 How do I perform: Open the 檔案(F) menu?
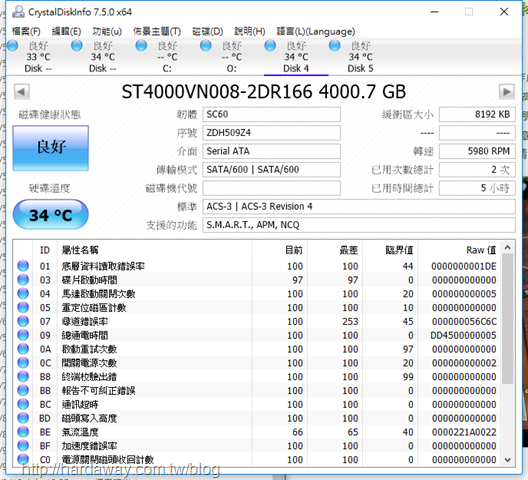pos(26,31)
